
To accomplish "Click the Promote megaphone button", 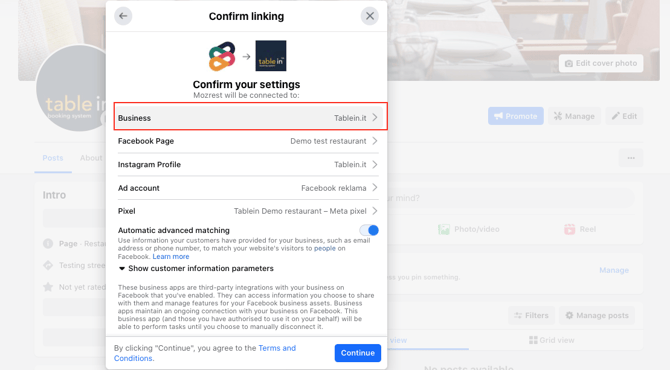I will click(516, 116).
